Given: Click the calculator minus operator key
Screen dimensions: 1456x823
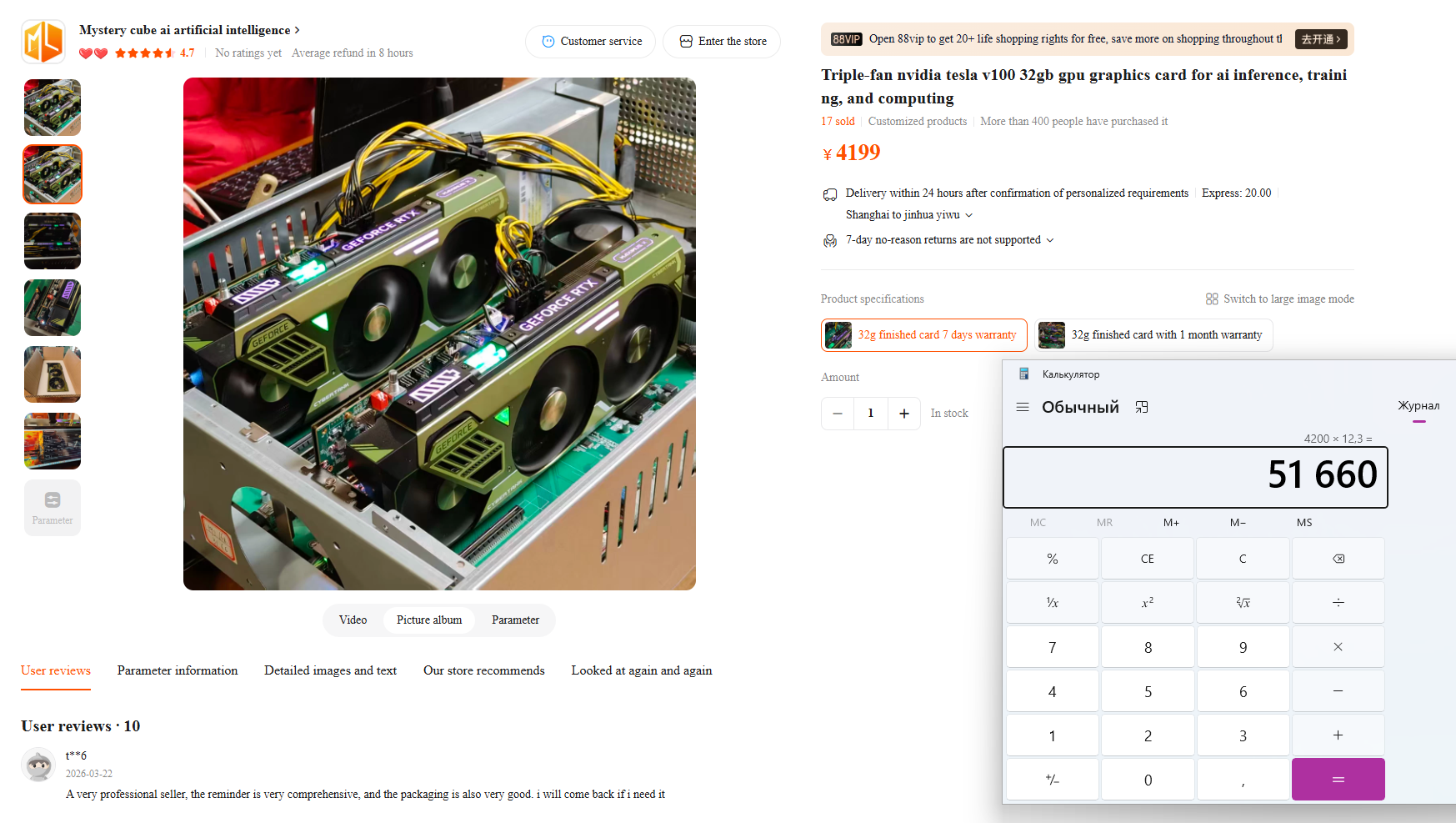Looking at the screenshot, I should 1338,691.
